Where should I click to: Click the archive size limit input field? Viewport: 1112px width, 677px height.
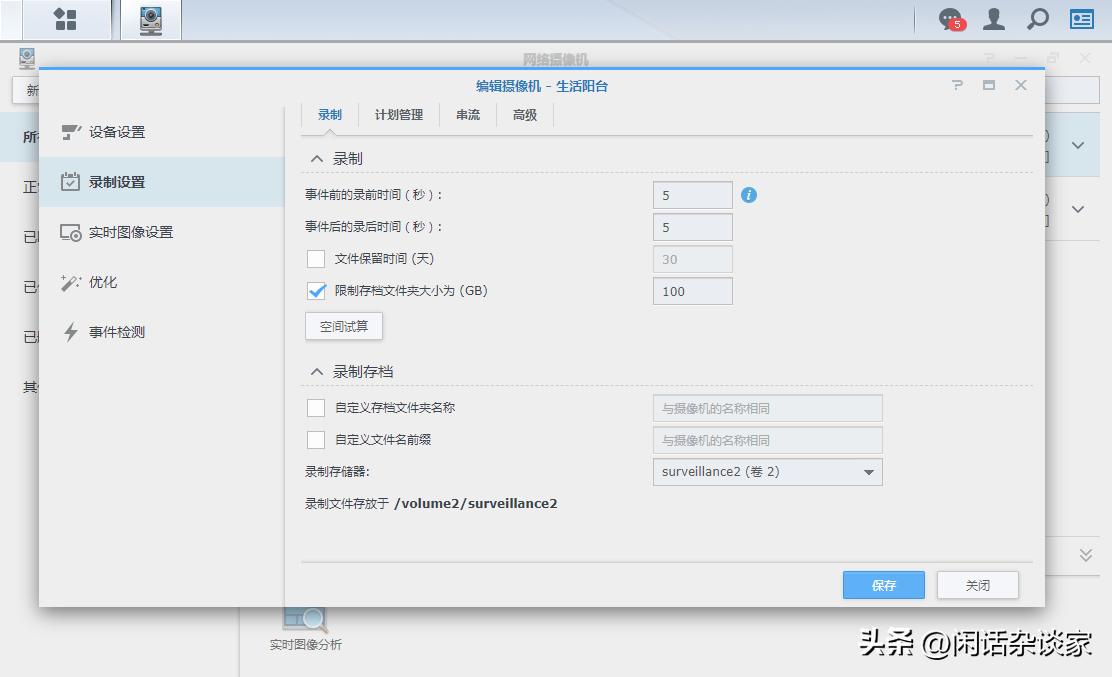point(692,291)
